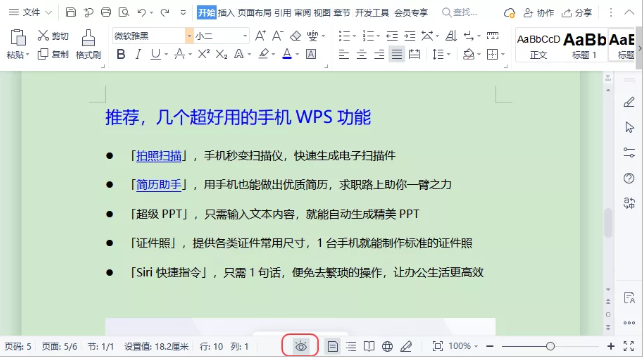
Task: Click the selection arrow icon in right sidebar
Action: tap(629, 127)
